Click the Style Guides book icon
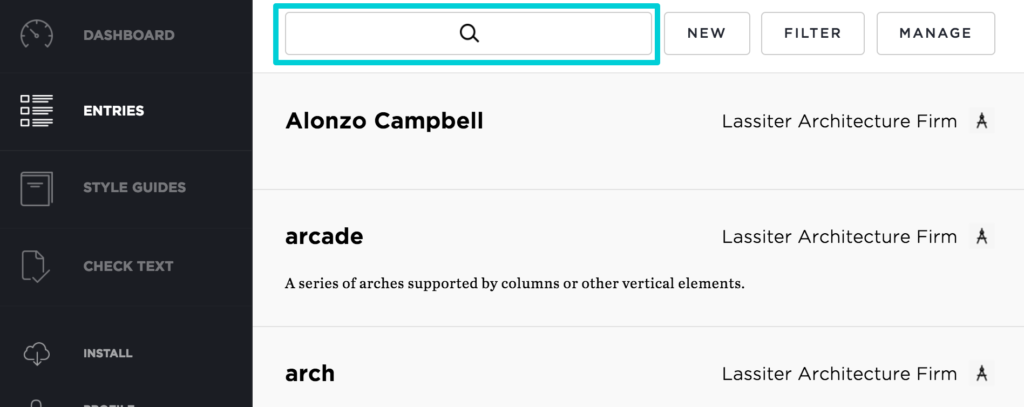The image size is (1024, 407). [37, 189]
